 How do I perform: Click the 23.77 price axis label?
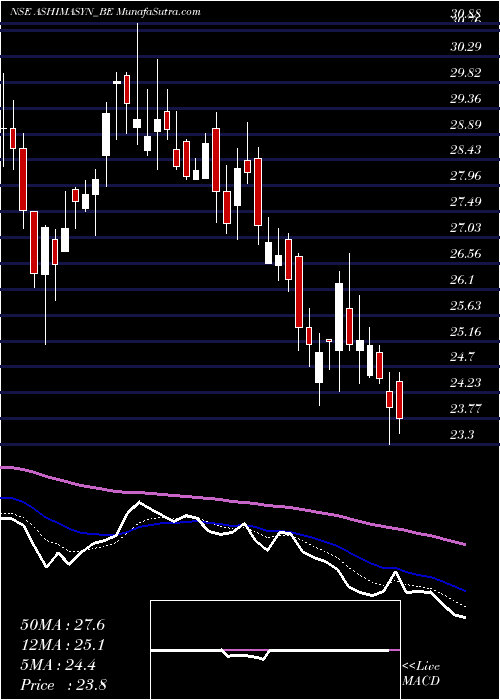click(x=467, y=408)
